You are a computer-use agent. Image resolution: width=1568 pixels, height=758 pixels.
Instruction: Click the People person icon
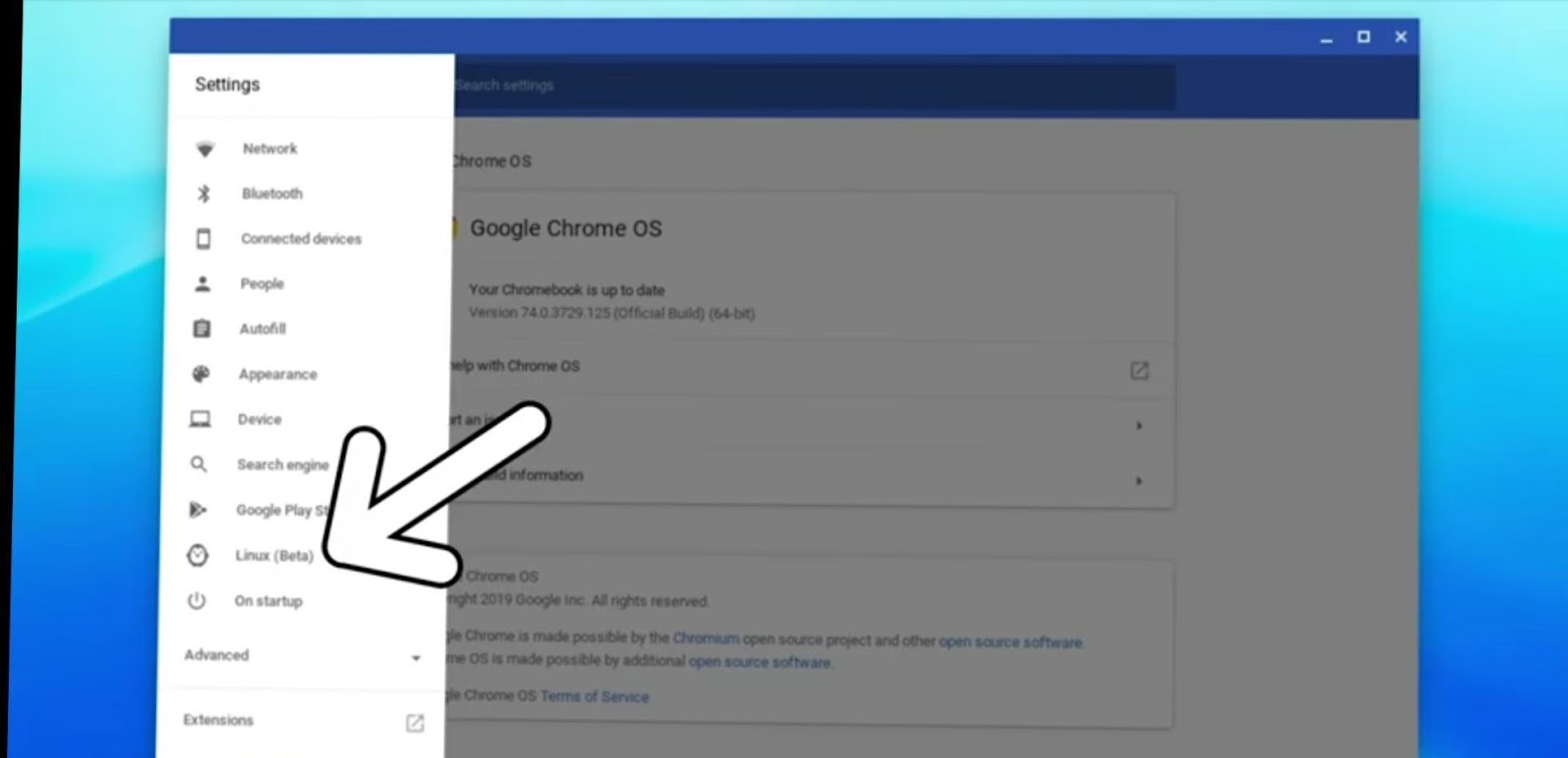coord(202,283)
